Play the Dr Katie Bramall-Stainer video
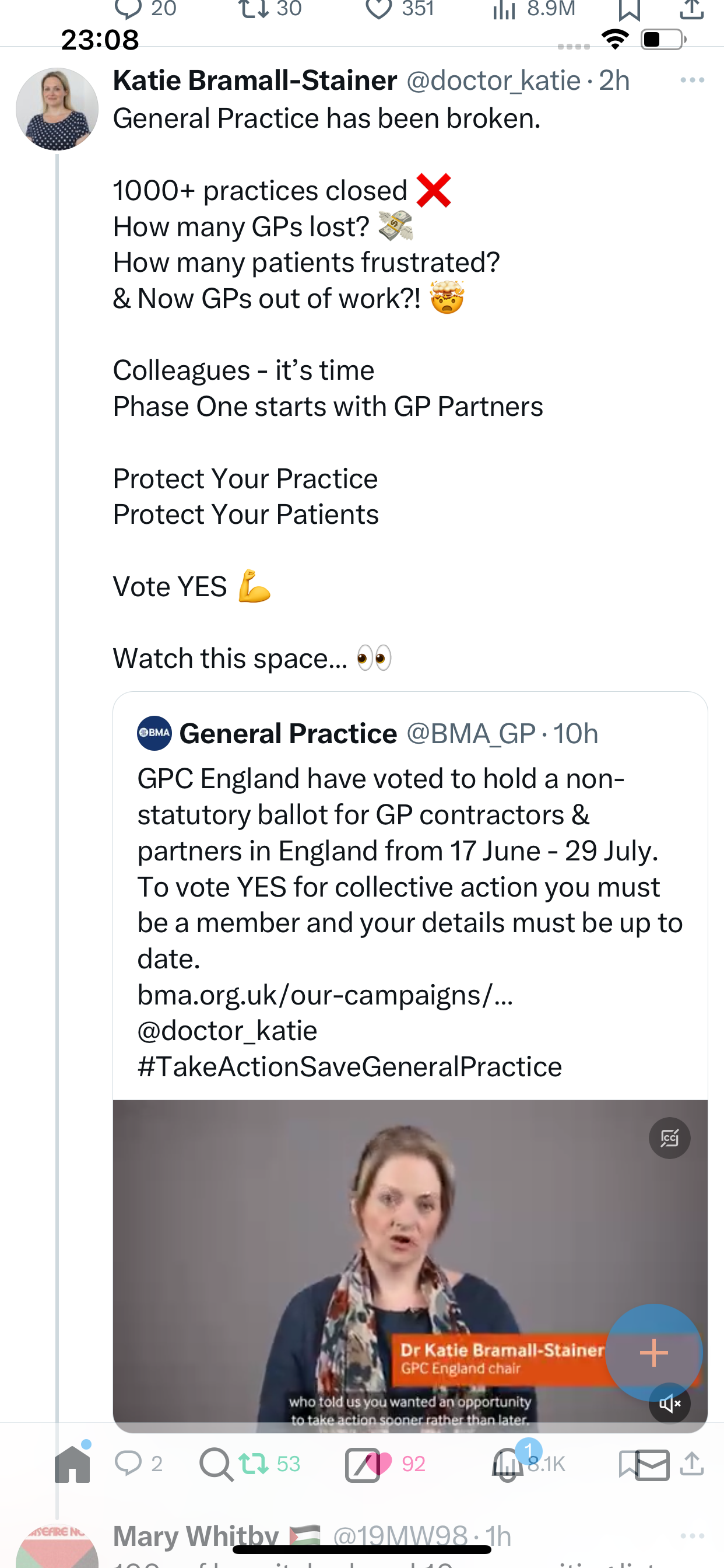The image size is (724, 1568). [410, 1266]
